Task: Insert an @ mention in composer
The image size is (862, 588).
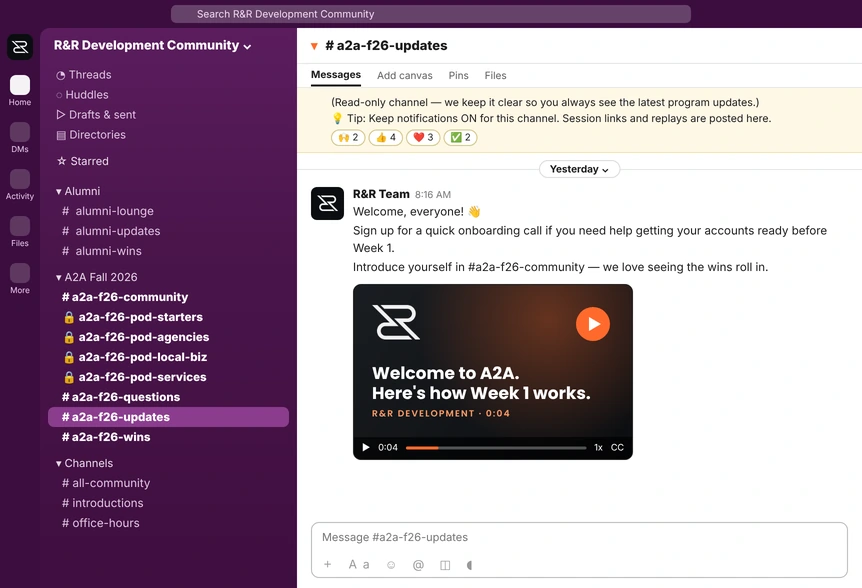Action: pos(418,565)
